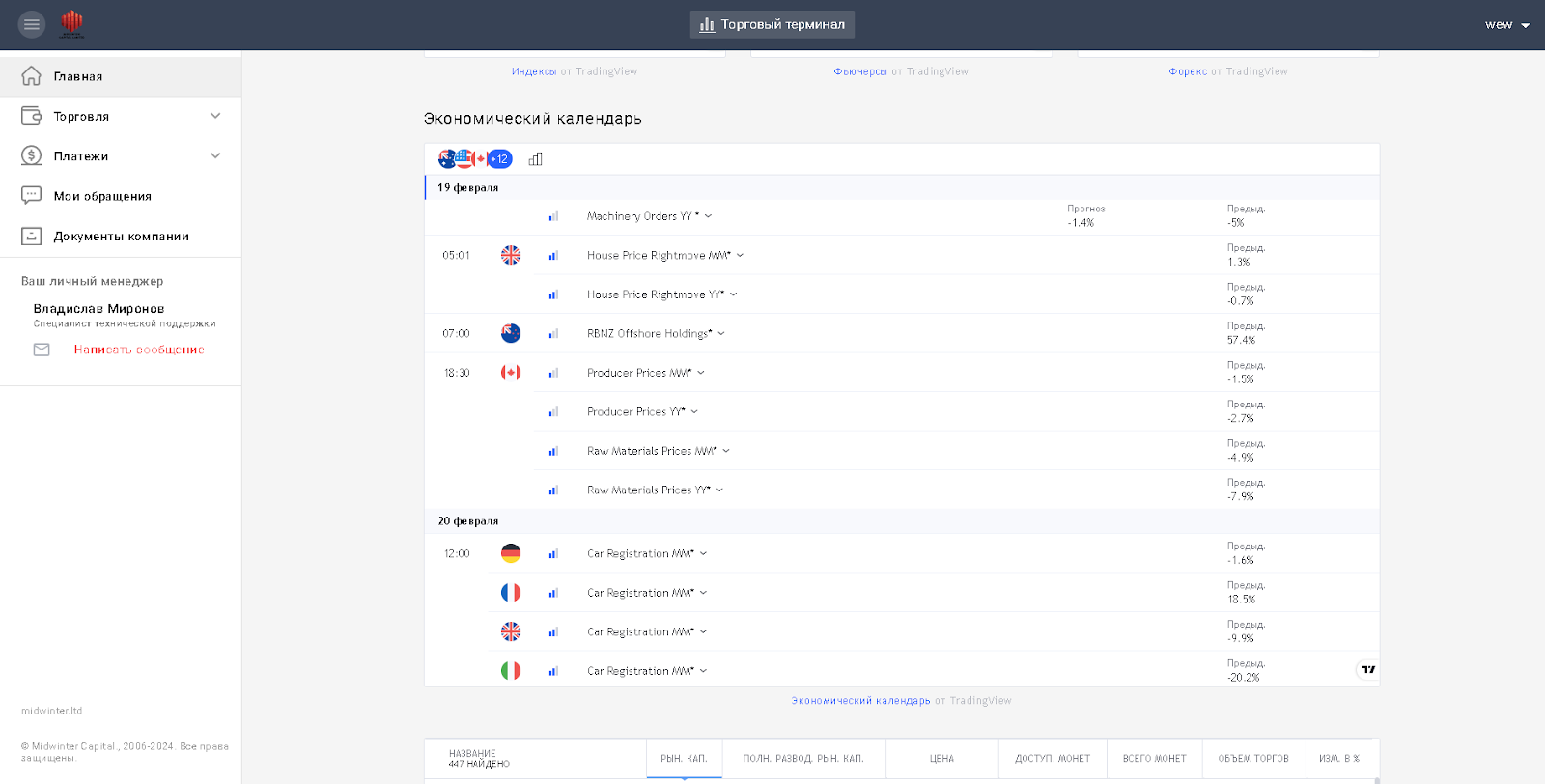The image size is (1545, 784).
Task: Click the Главная home icon
Action: pyautogui.click(x=31, y=75)
